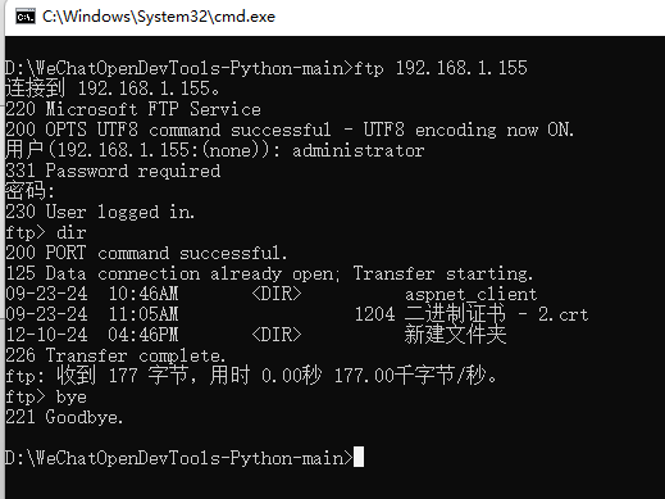666x499 pixels.
Task: Click the aspnet_client directory name
Action: pyautogui.click(x=471, y=294)
